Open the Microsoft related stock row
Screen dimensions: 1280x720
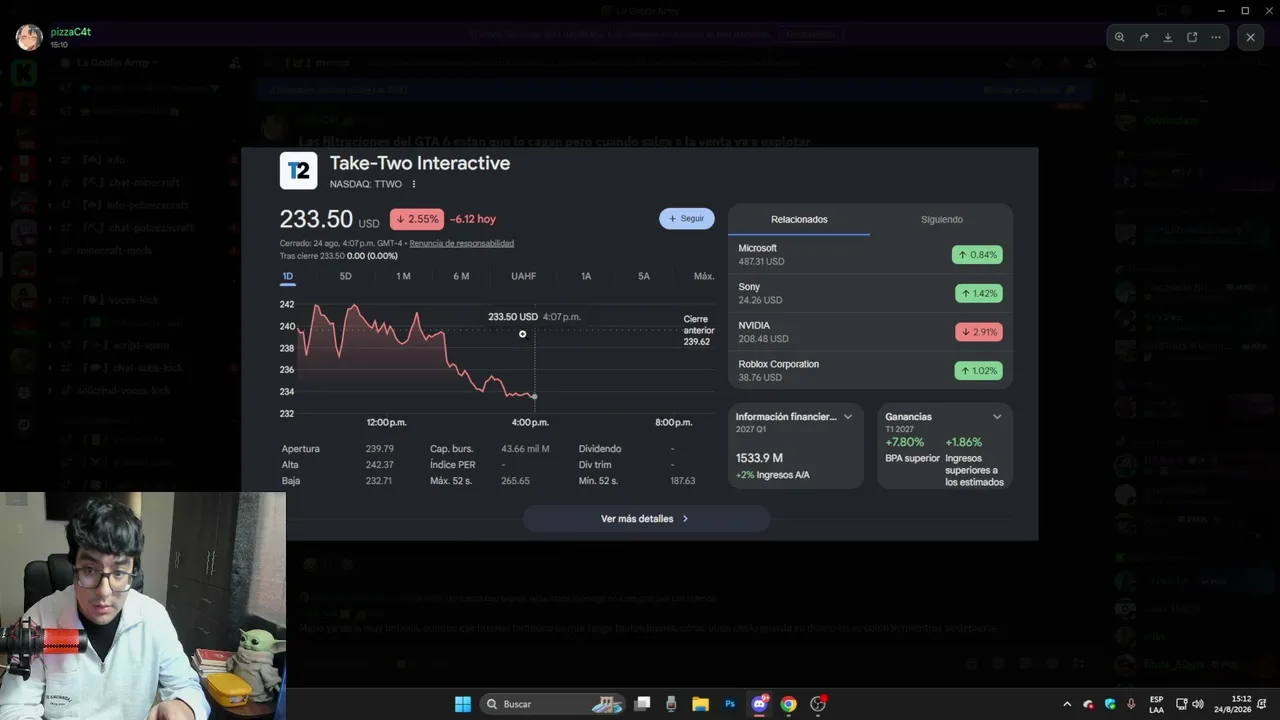pyautogui.click(x=870, y=254)
